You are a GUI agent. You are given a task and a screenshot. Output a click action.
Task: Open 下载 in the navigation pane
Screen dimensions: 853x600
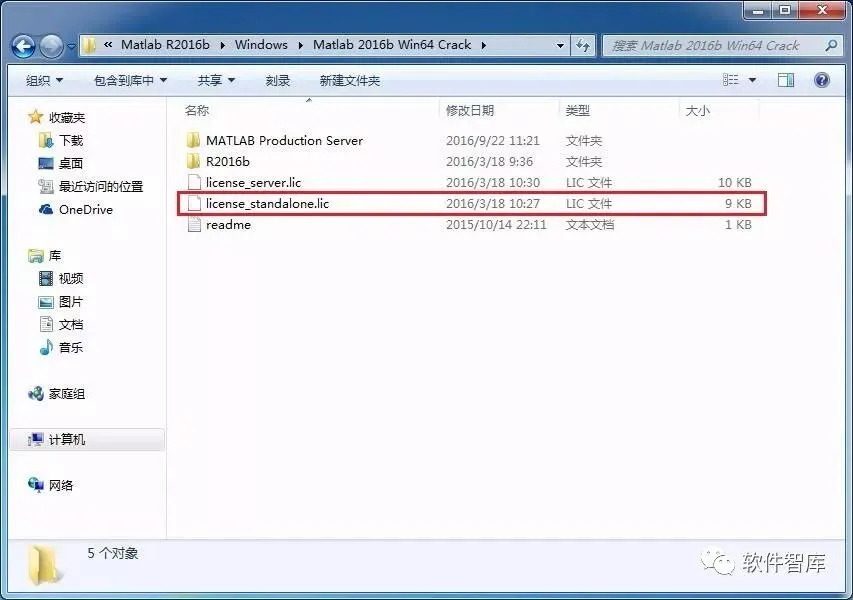[71, 140]
